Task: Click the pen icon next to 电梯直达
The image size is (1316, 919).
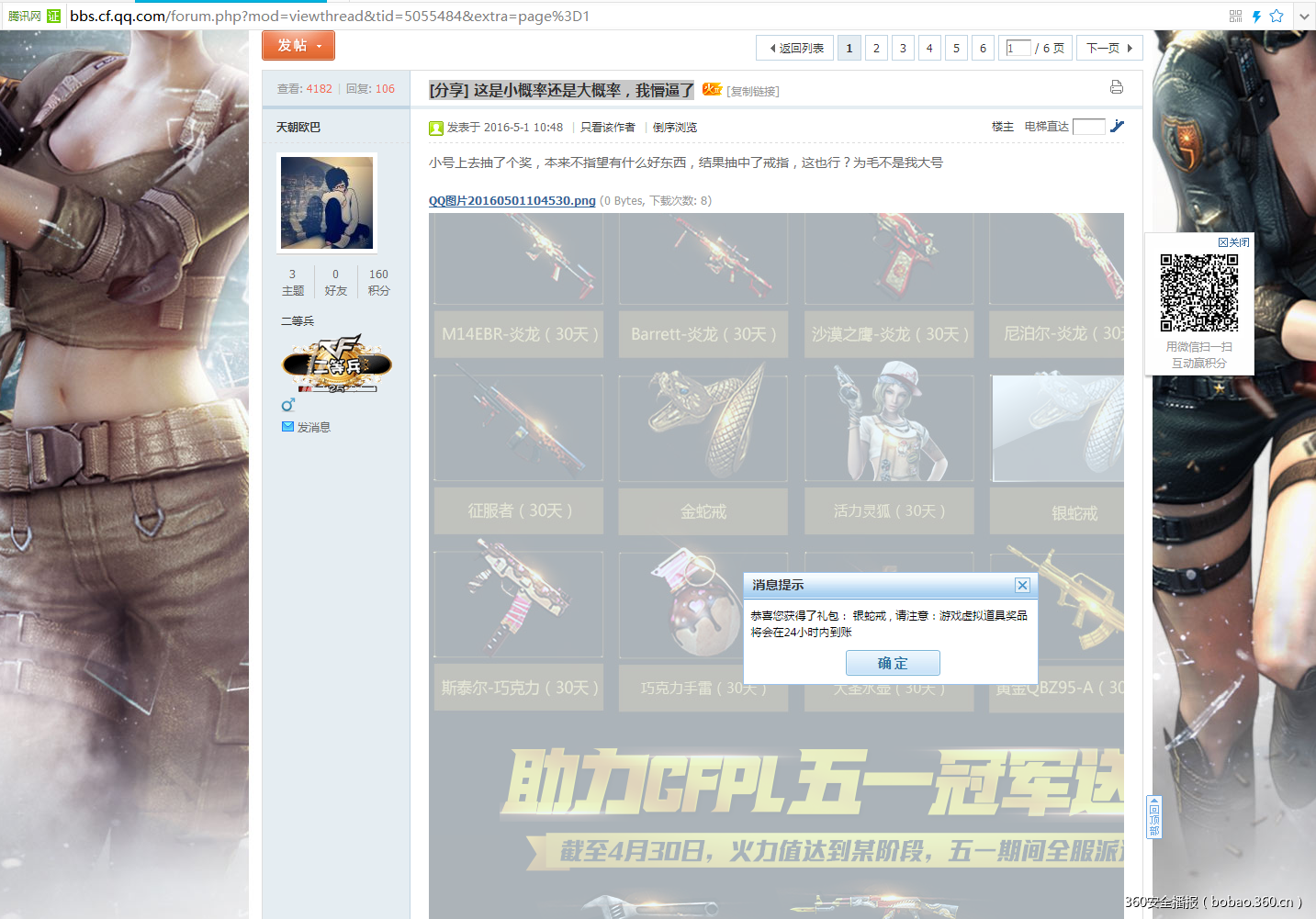Action: click(x=1117, y=126)
